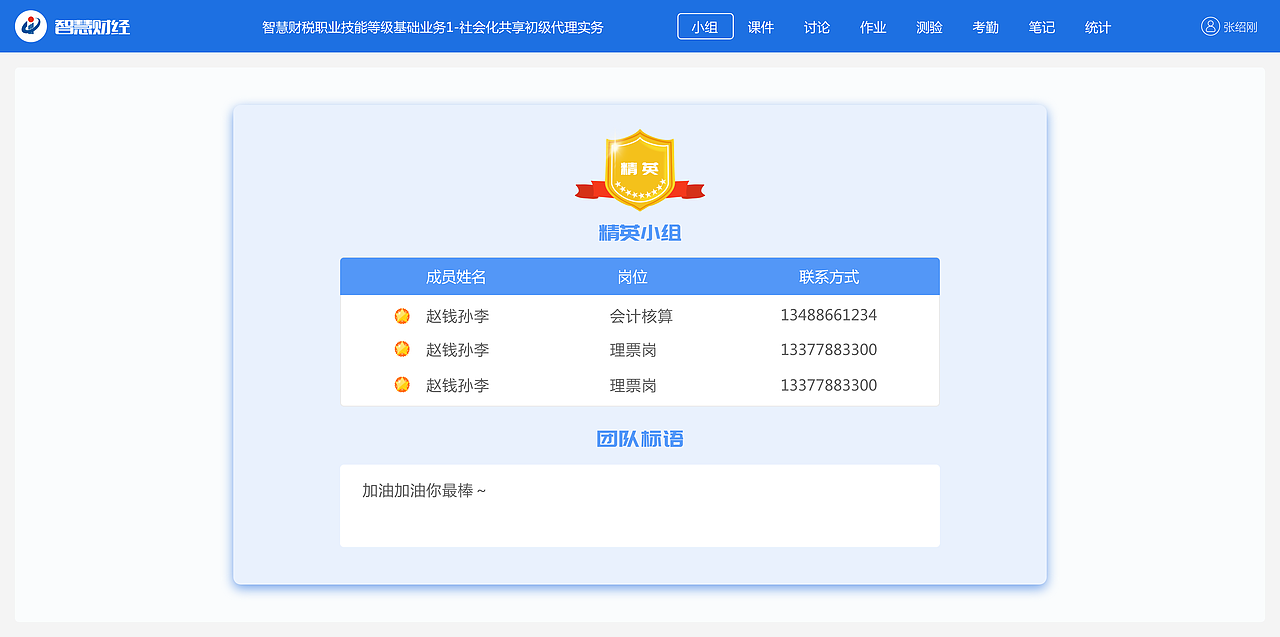Open 笔记 from the navigation bar
Image resolution: width=1280 pixels, height=637 pixels.
[1041, 27]
